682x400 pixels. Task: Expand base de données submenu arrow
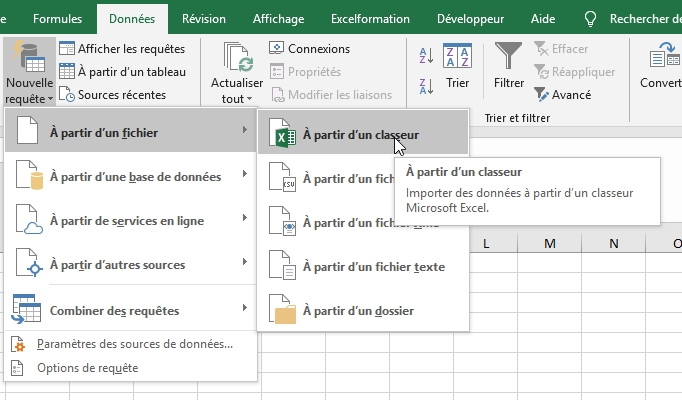[245, 173]
